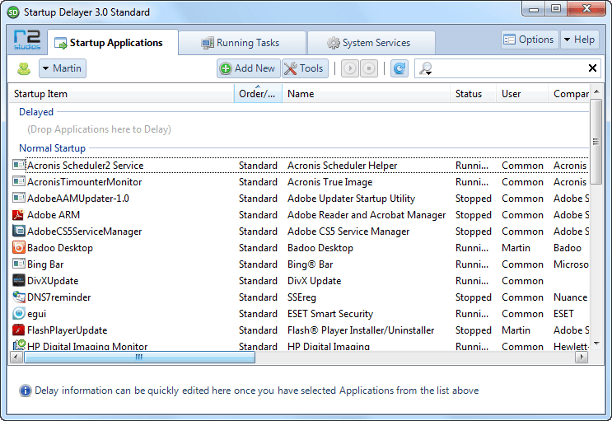This screenshot has width=612, height=421.
Task: Click the green user profile icon
Action: pyautogui.click(x=24, y=68)
